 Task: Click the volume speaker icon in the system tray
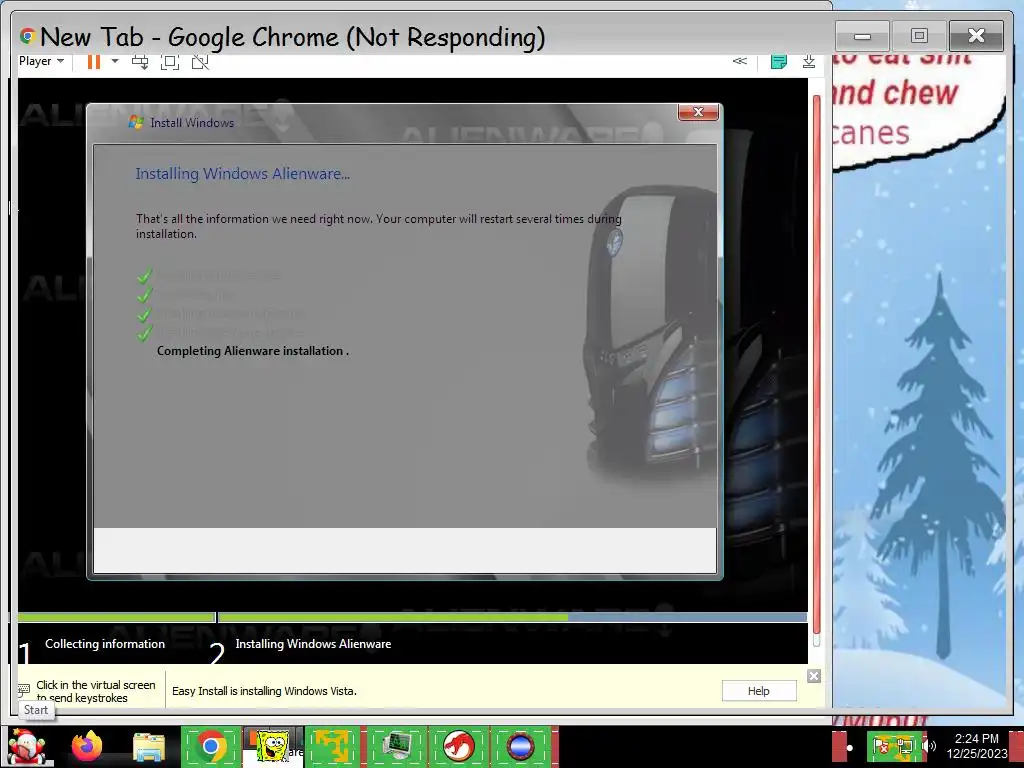929,746
